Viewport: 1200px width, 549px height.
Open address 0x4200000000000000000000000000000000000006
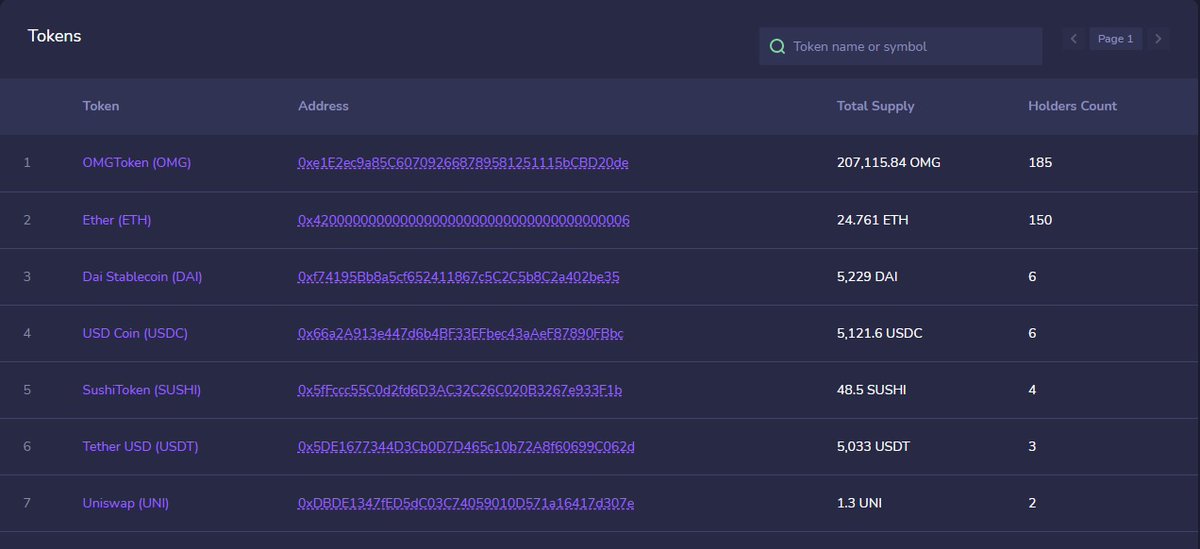click(x=464, y=220)
